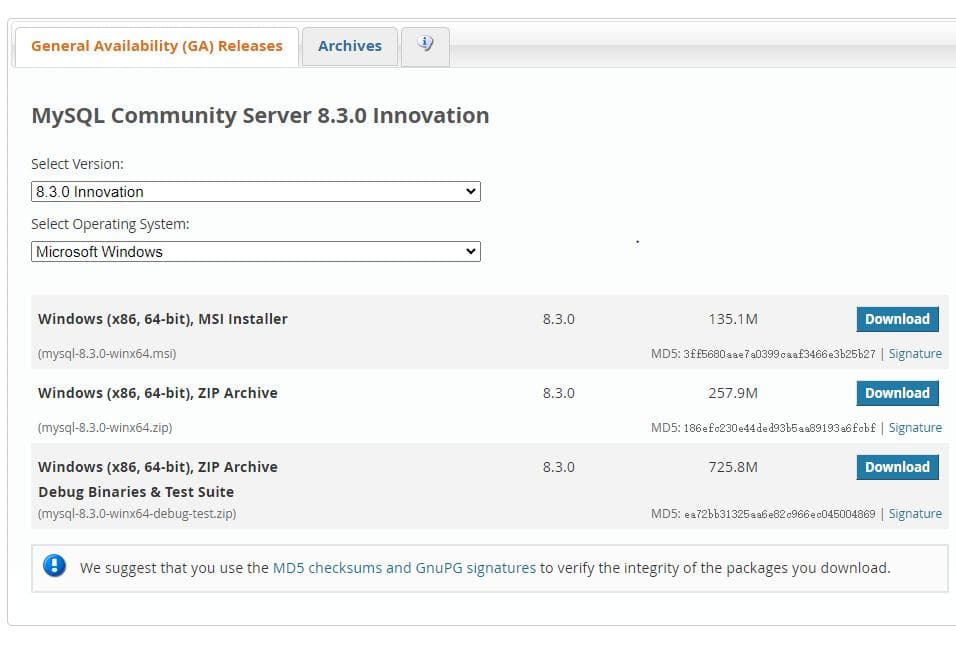Download the MSI Installer package
The width and height of the screenshot is (956, 646).
click(897, 319)
